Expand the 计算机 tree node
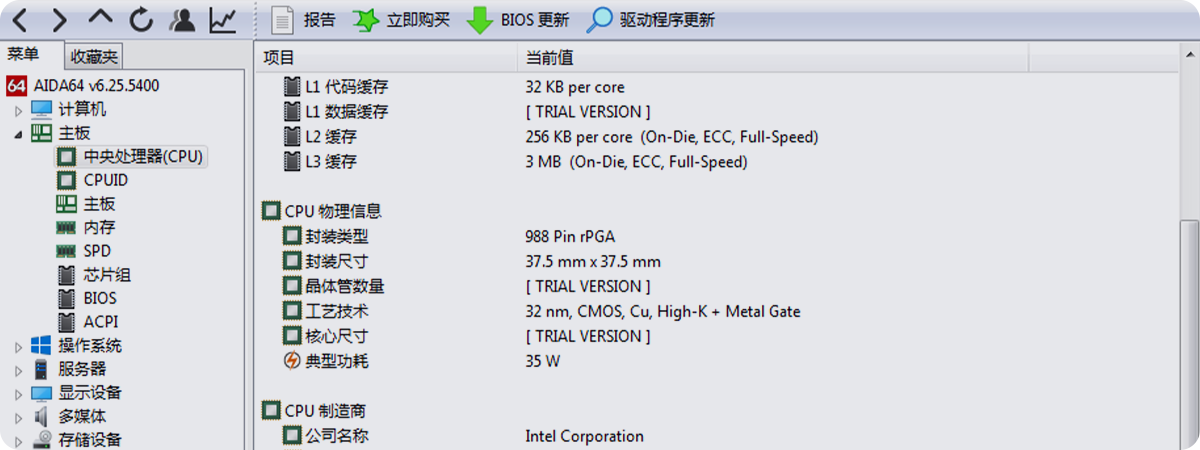Viewport: 1200px width, 450px height. coord(18,110)
